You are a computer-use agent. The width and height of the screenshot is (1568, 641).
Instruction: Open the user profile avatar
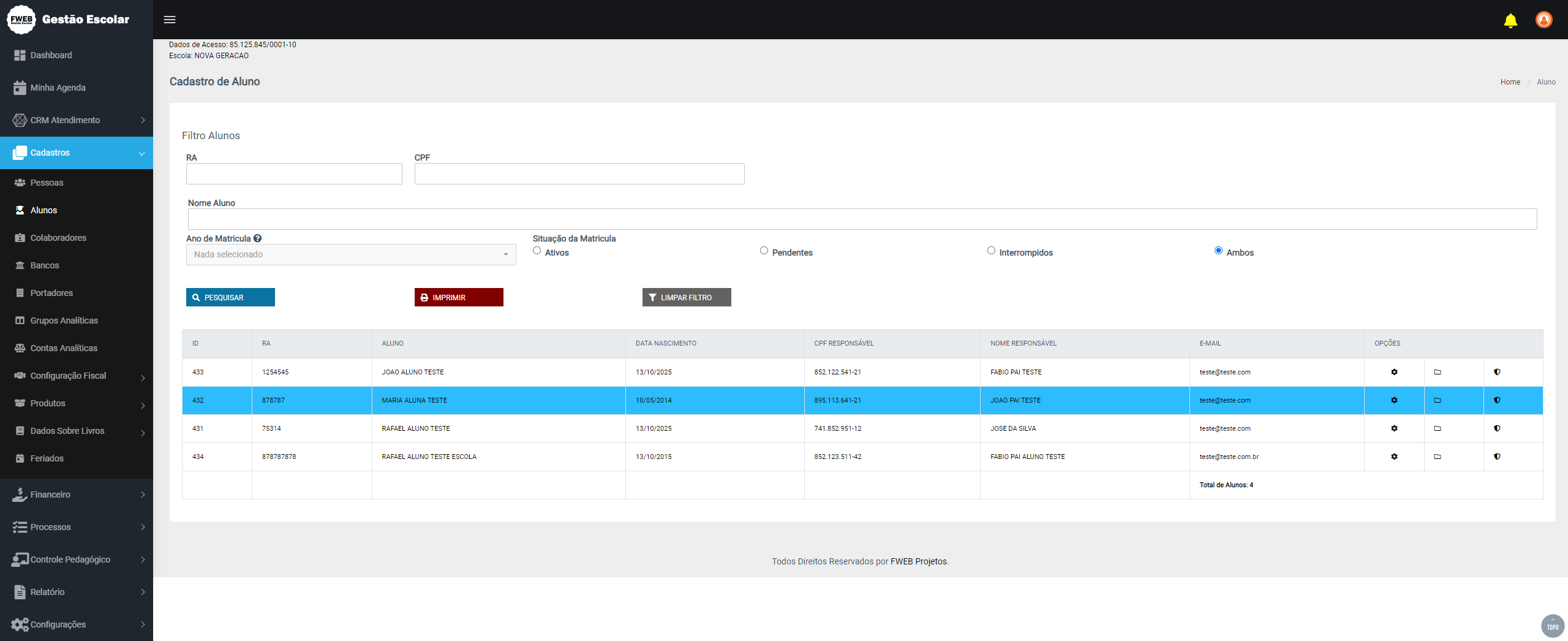click(1543, 20)
